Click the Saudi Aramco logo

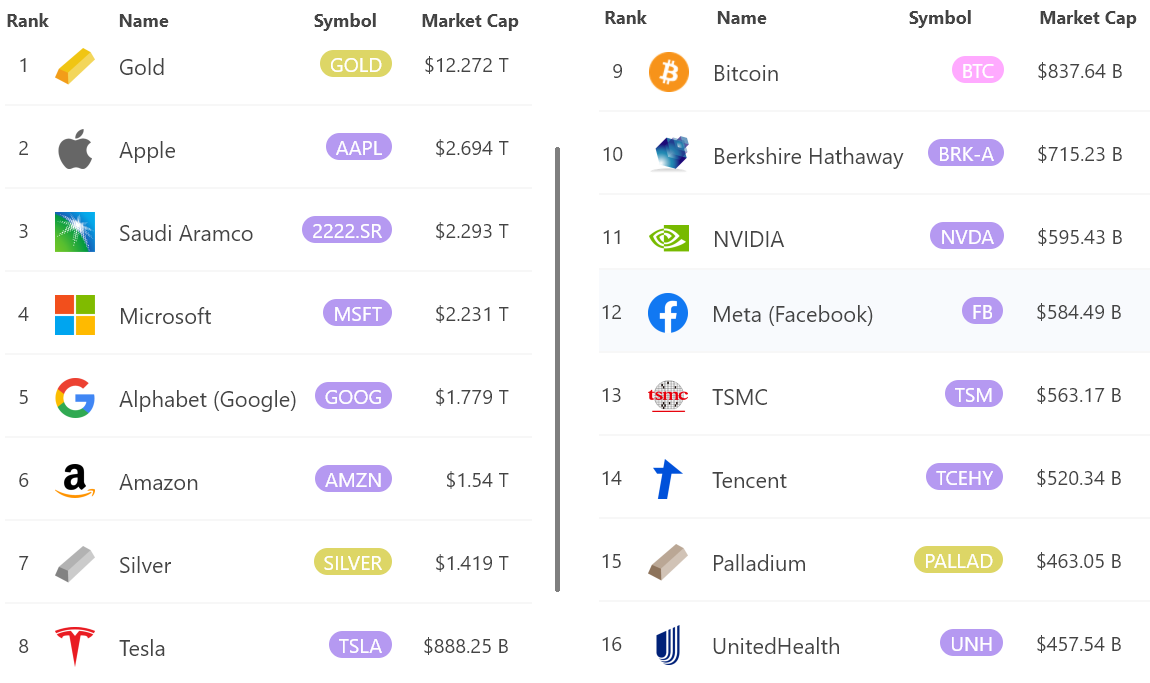(75, 232)
